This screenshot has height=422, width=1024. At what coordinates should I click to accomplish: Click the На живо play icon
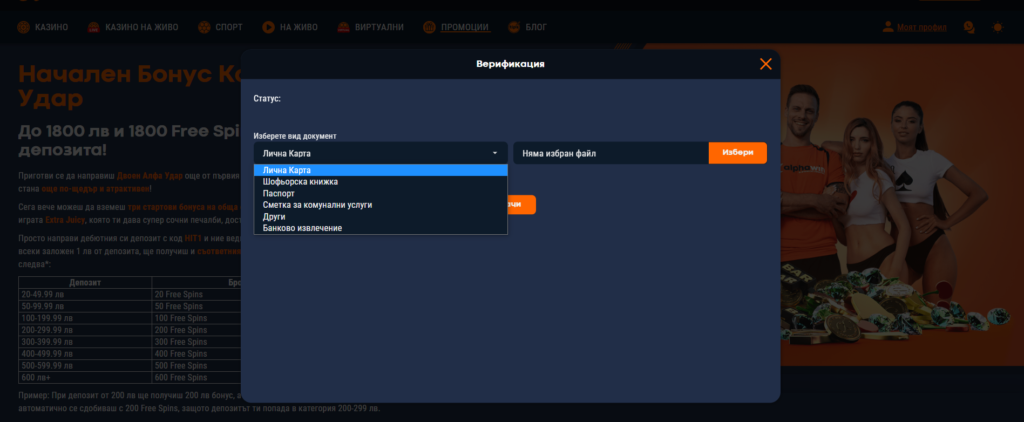coord(269,27)
